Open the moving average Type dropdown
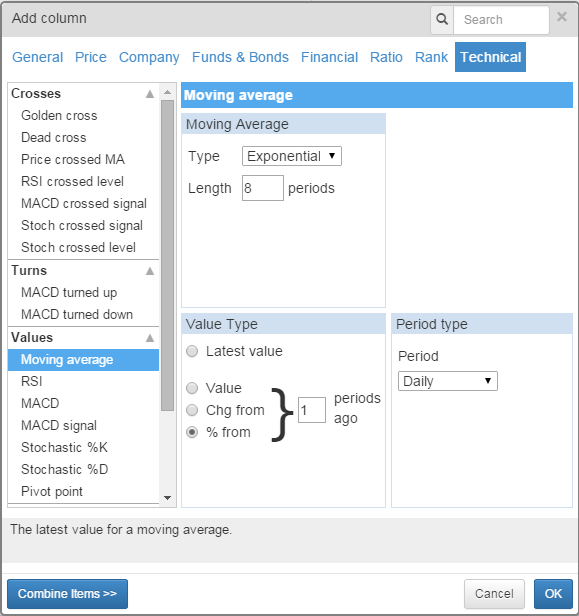 point(292,156)
